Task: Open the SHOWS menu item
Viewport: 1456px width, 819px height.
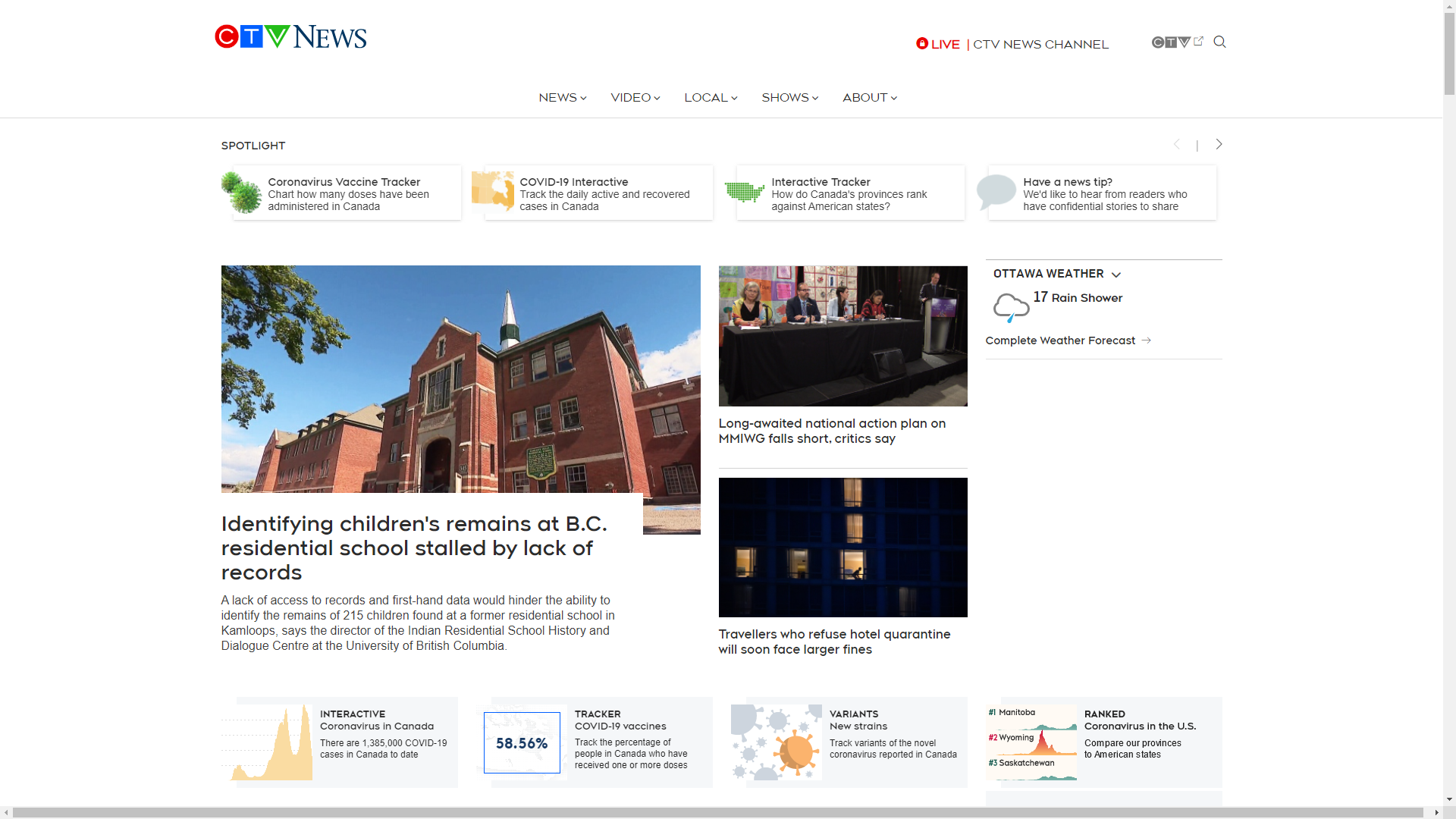Action: [x=789, y=98]
